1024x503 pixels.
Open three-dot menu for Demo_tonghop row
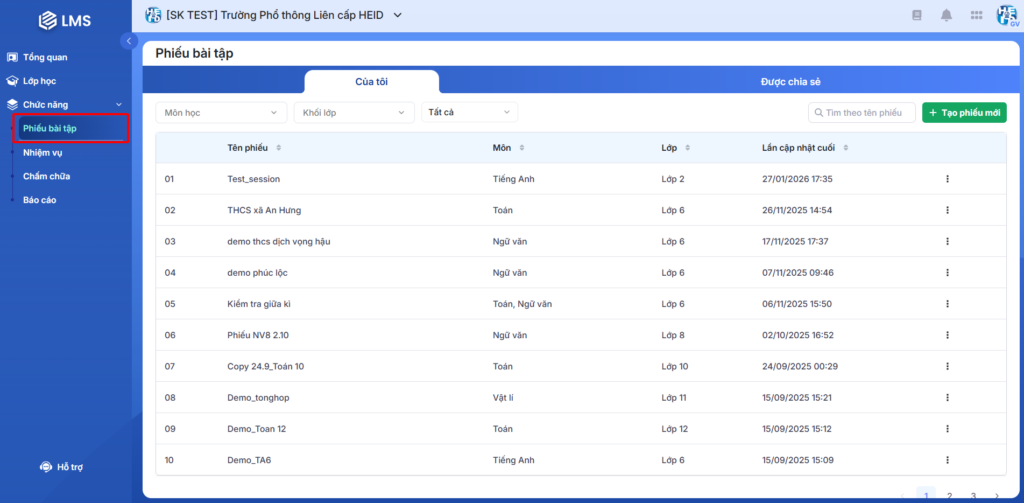pos(946,397)
